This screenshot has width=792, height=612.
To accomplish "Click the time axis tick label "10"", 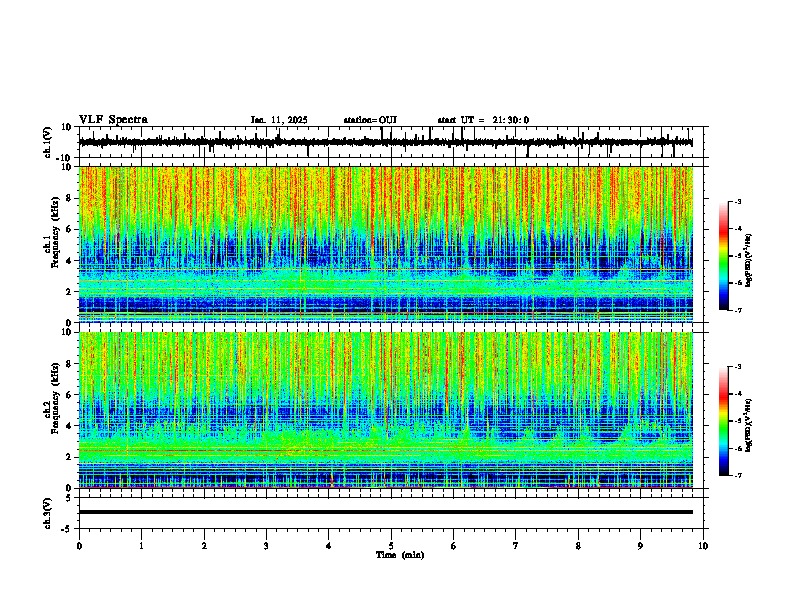I will pos(703,546).
